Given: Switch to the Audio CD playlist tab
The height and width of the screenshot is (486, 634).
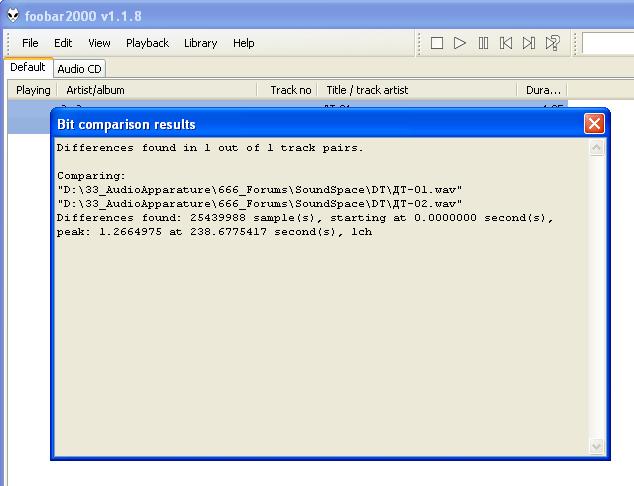Looking at the screenshot, I should pyautogui.click(x=79, y=69).
